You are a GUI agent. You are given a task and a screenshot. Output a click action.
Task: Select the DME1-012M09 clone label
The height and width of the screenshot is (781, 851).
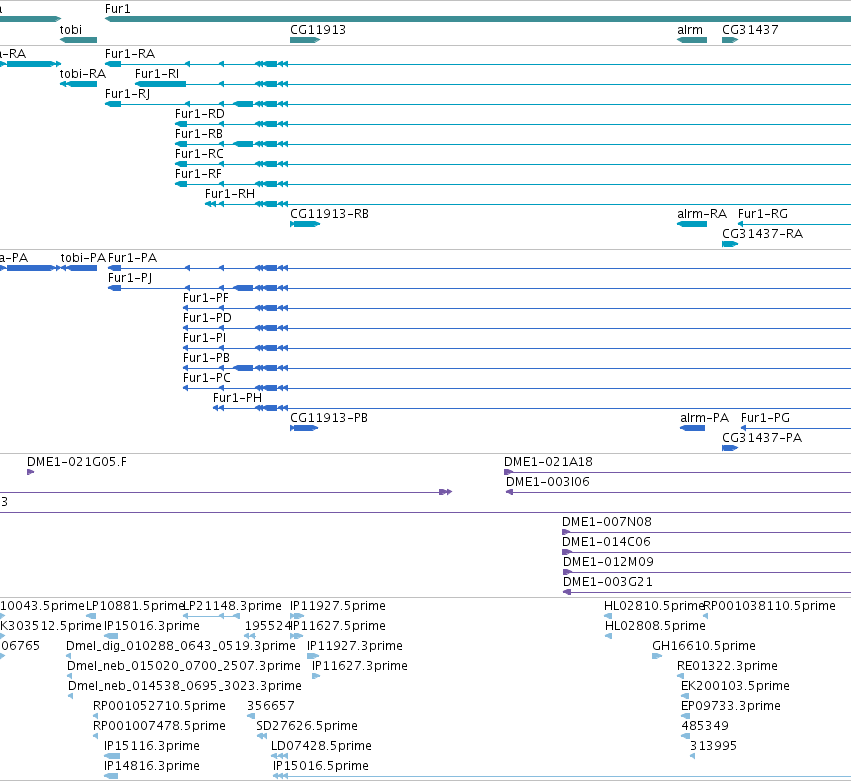pyautogui.click(x=608, y=562)
